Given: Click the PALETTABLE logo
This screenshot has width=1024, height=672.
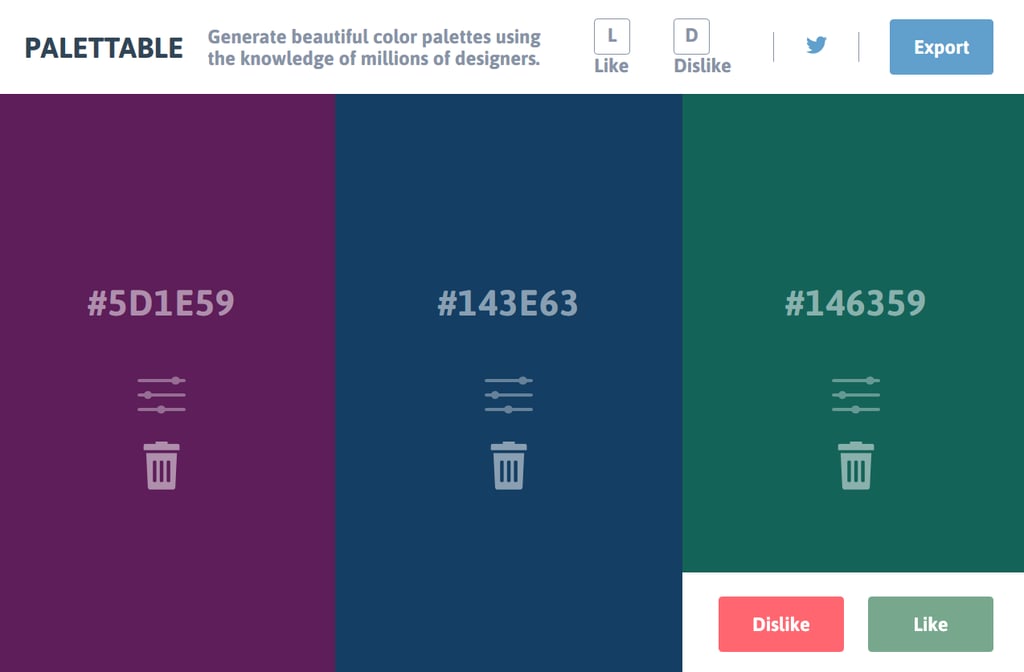Looking at the screenshot, I should [x=104, y=48].
